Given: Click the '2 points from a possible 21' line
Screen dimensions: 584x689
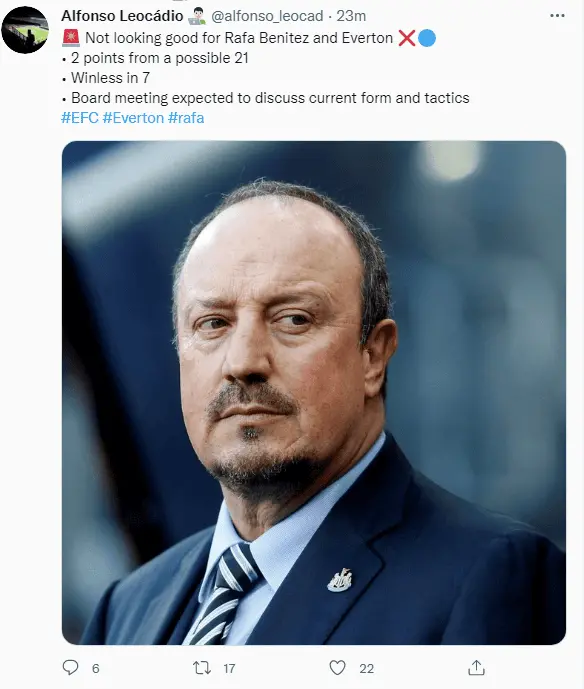Looking at the screenshot, I should tap(160, 58).
